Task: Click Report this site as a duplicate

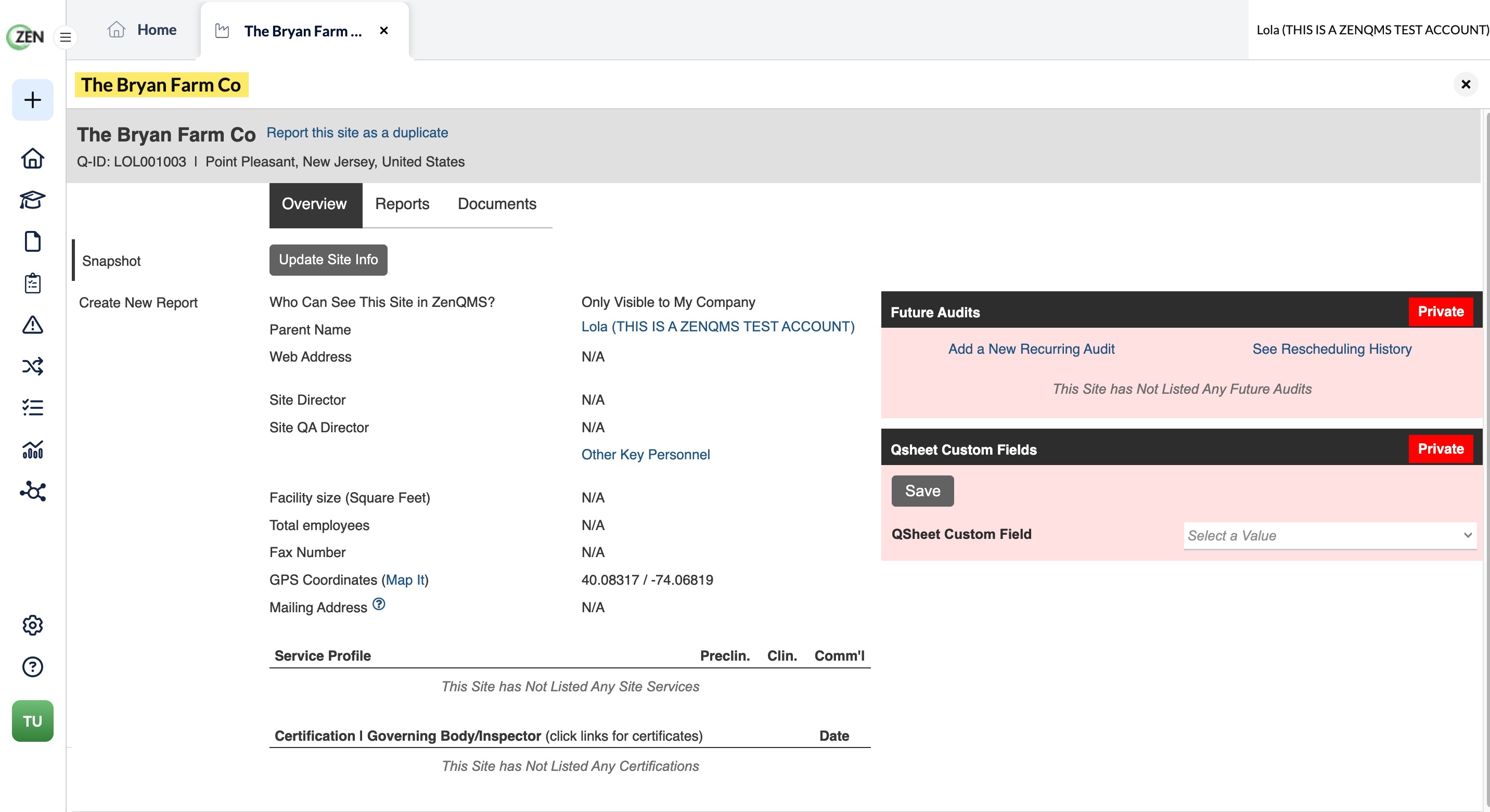Action: 357,133
